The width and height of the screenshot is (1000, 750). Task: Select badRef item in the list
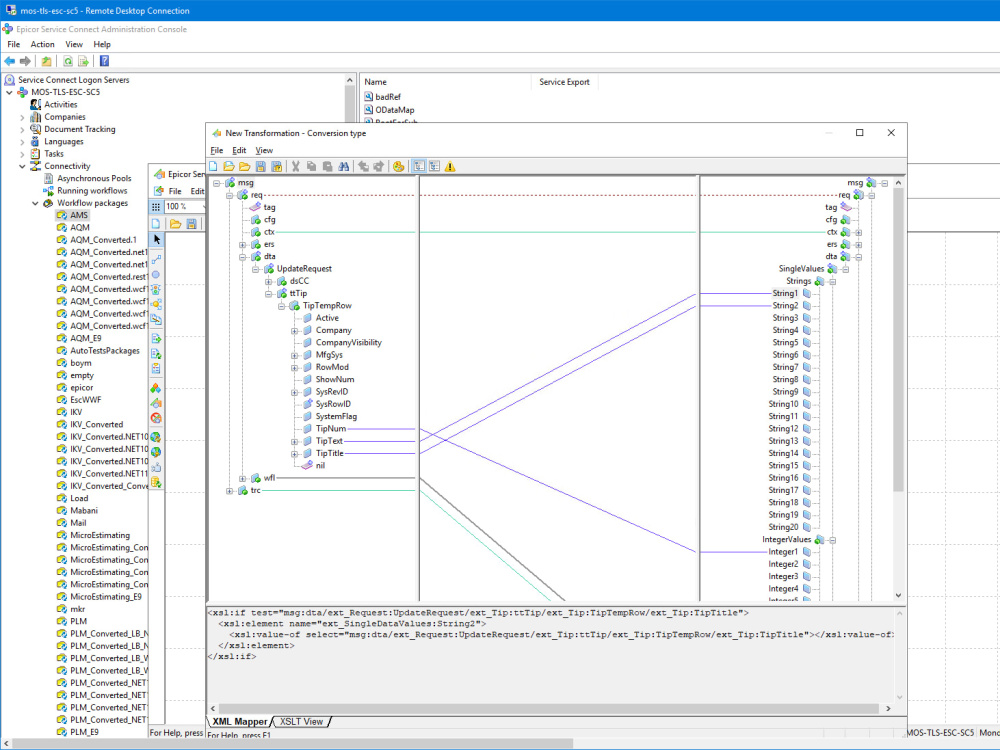click(x=388, y=97)
